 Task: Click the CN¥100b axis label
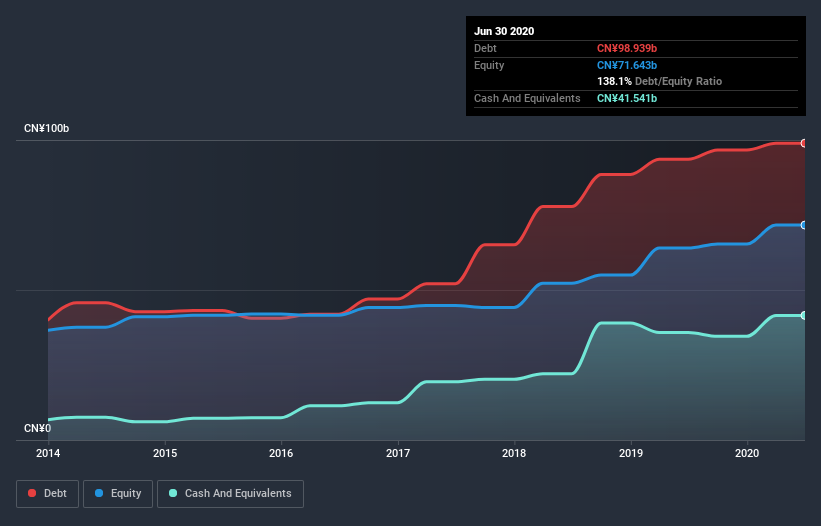pos(47,128)
